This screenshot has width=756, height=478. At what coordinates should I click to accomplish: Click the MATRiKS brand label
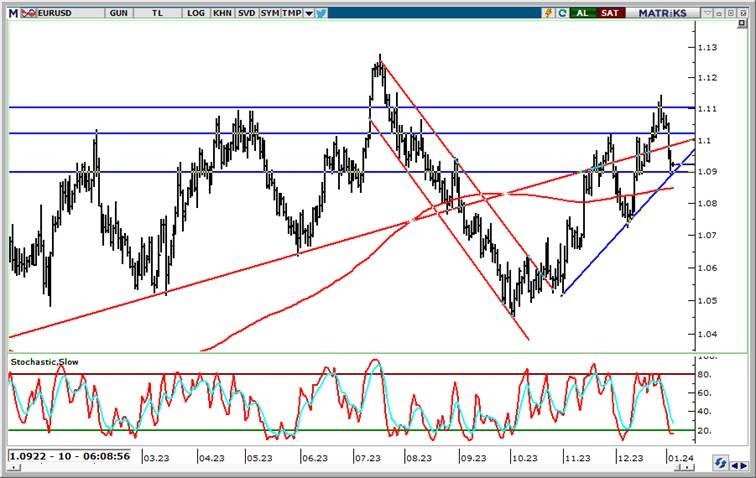pyautogui.click(x=662, y=13)
